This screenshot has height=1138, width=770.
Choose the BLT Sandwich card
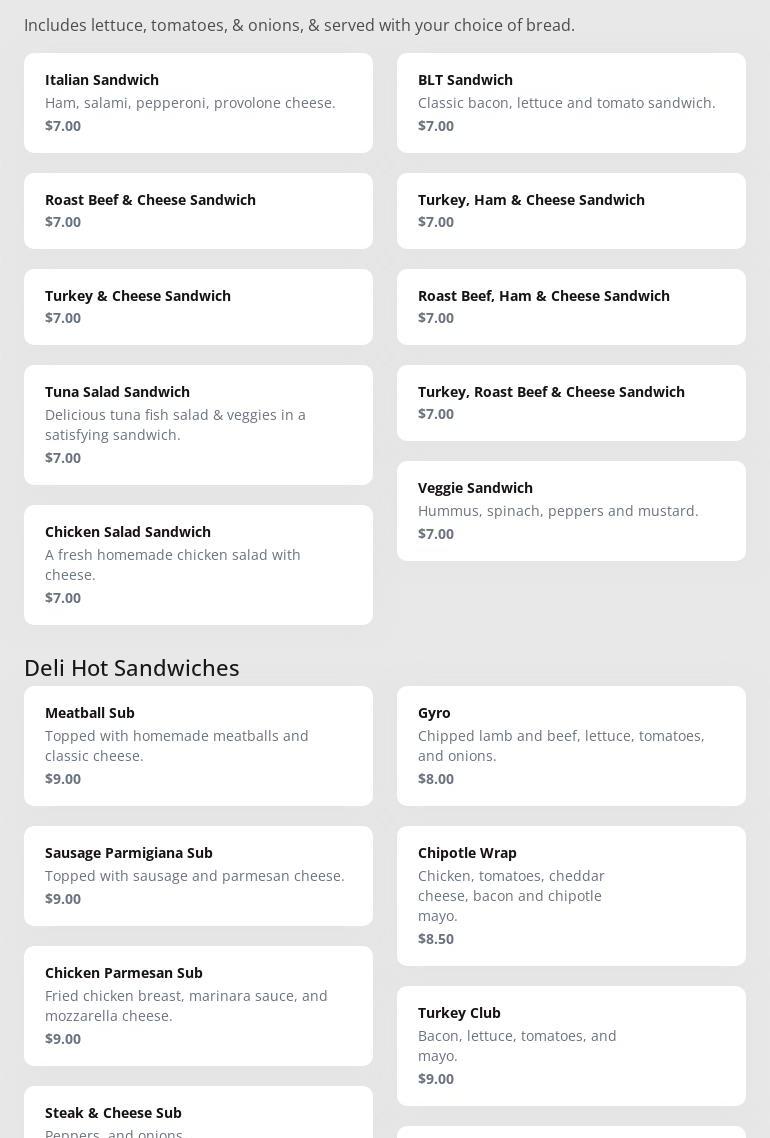click(571, 103)
